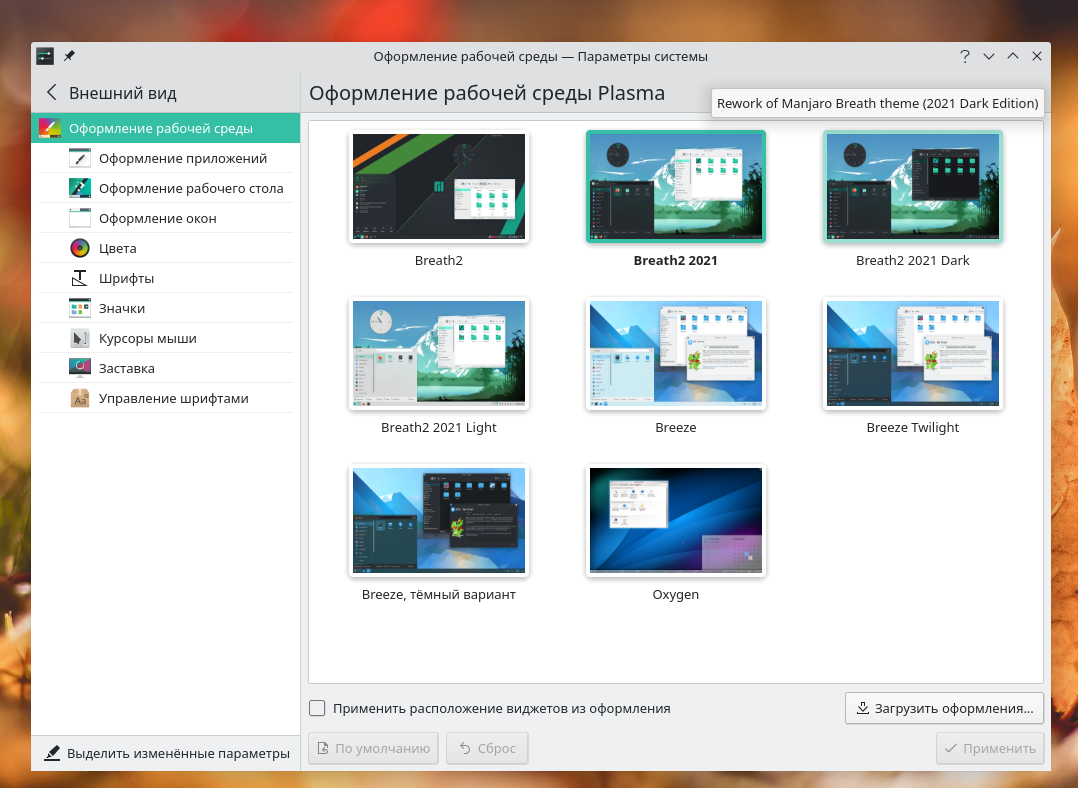
Task: Click the Курсоры мыши cursor icon
Action: click(80, 338)
